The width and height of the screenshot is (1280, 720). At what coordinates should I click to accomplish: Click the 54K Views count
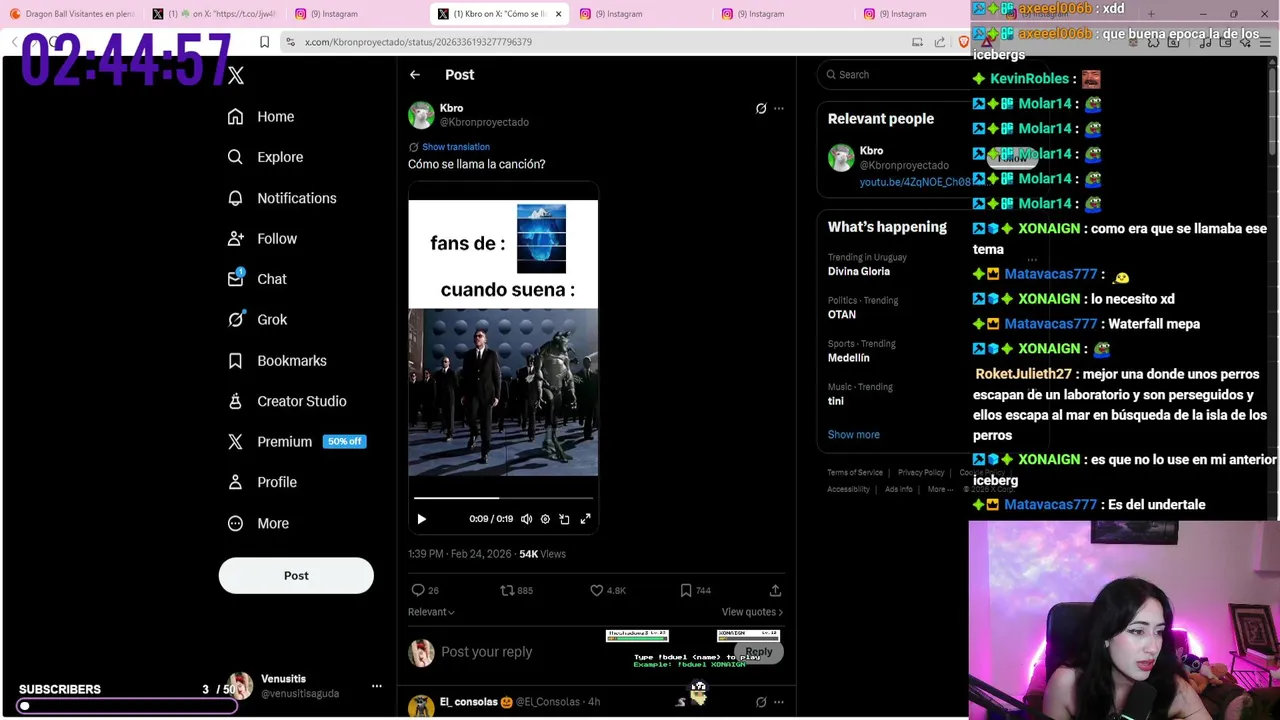tap(542, 554)
